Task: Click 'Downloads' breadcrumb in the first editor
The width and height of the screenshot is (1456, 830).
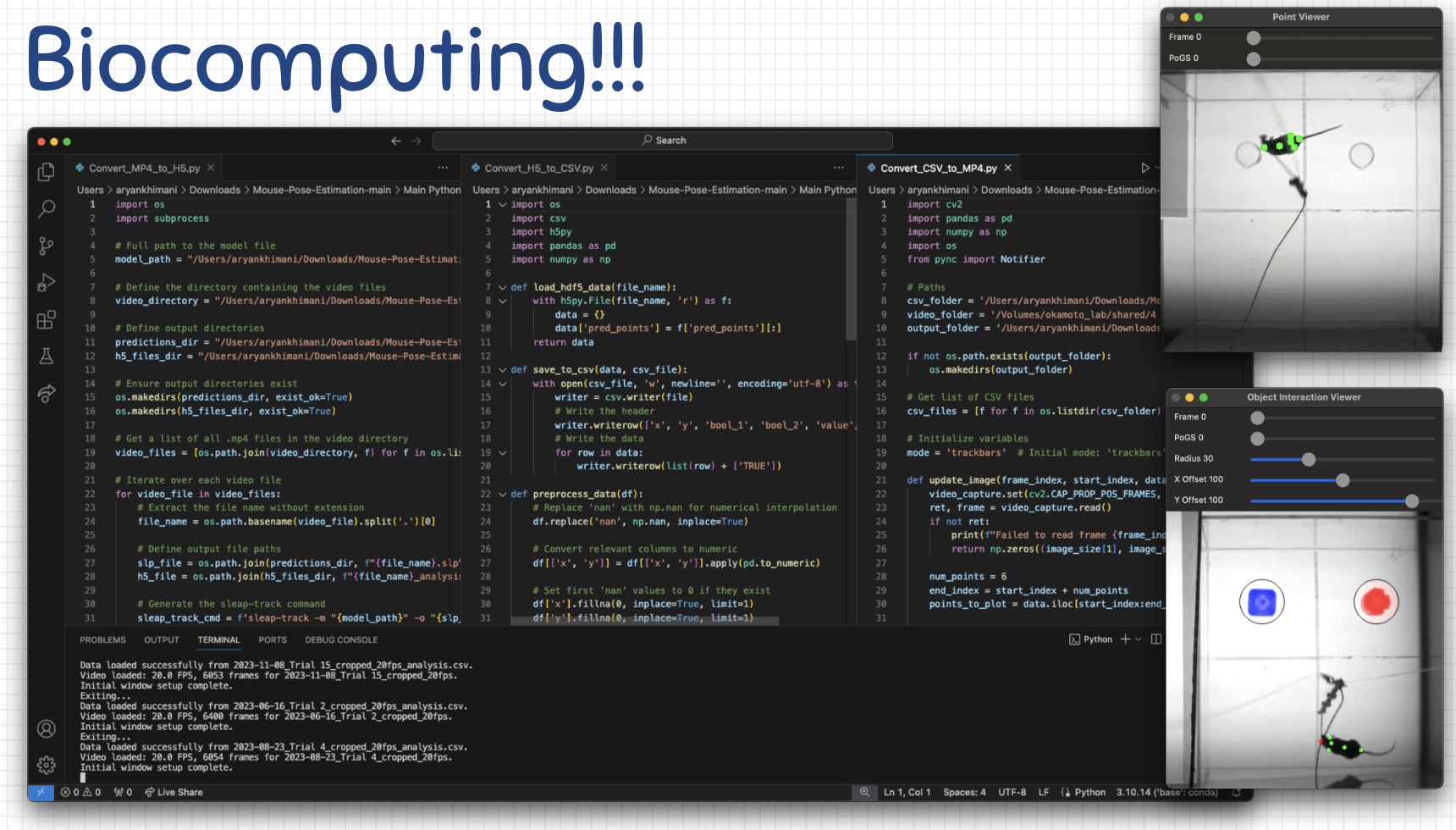Action: [215, 190]
